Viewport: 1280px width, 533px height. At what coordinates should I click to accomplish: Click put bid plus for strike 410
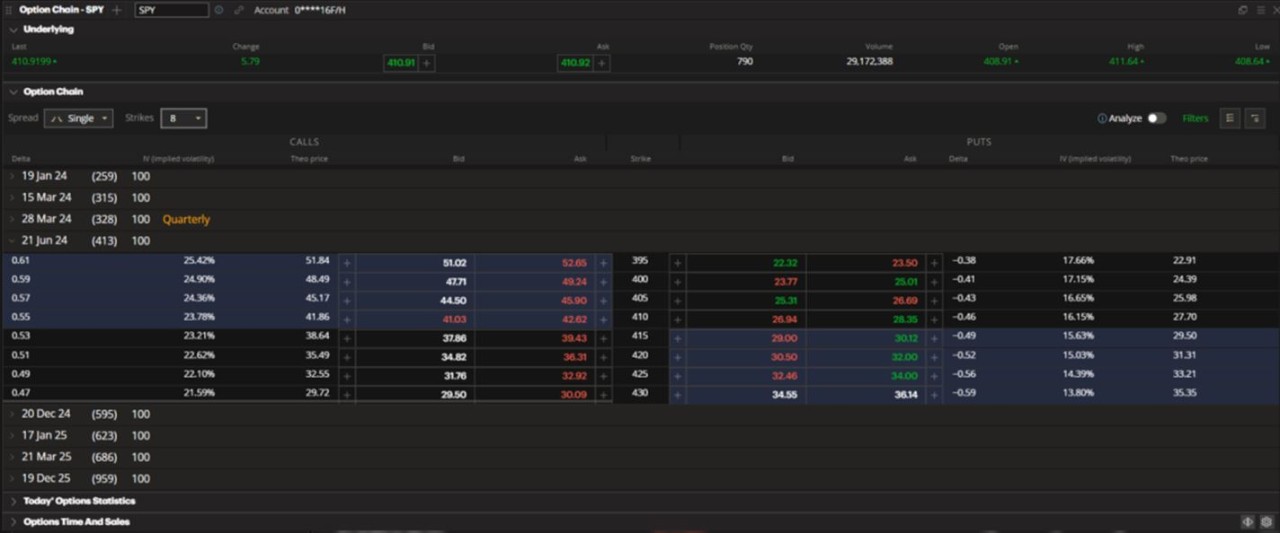click(677, 319)
